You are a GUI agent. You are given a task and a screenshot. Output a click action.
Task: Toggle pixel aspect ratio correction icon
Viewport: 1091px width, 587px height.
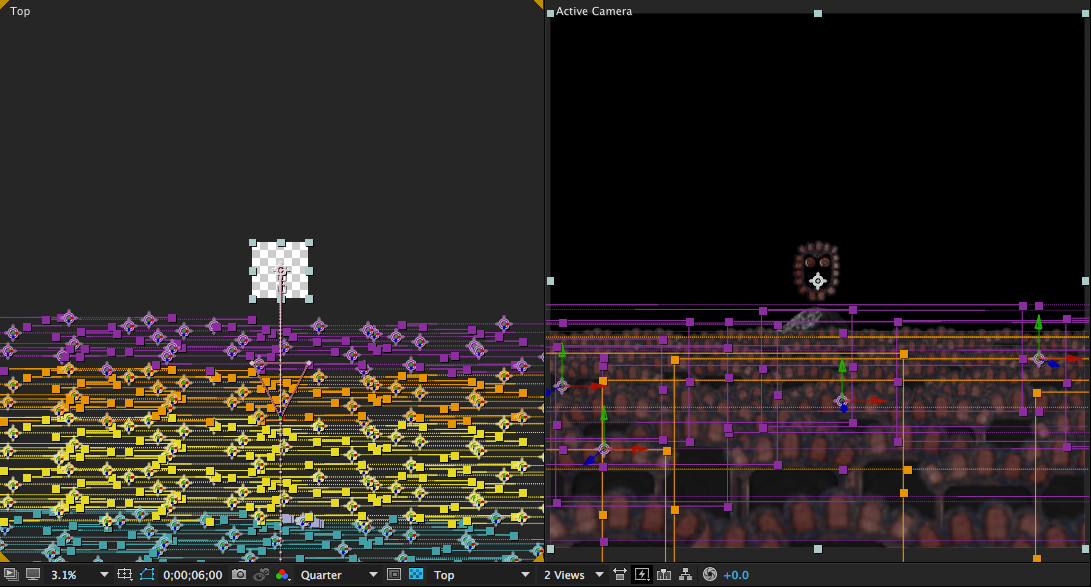coord(619,574)
